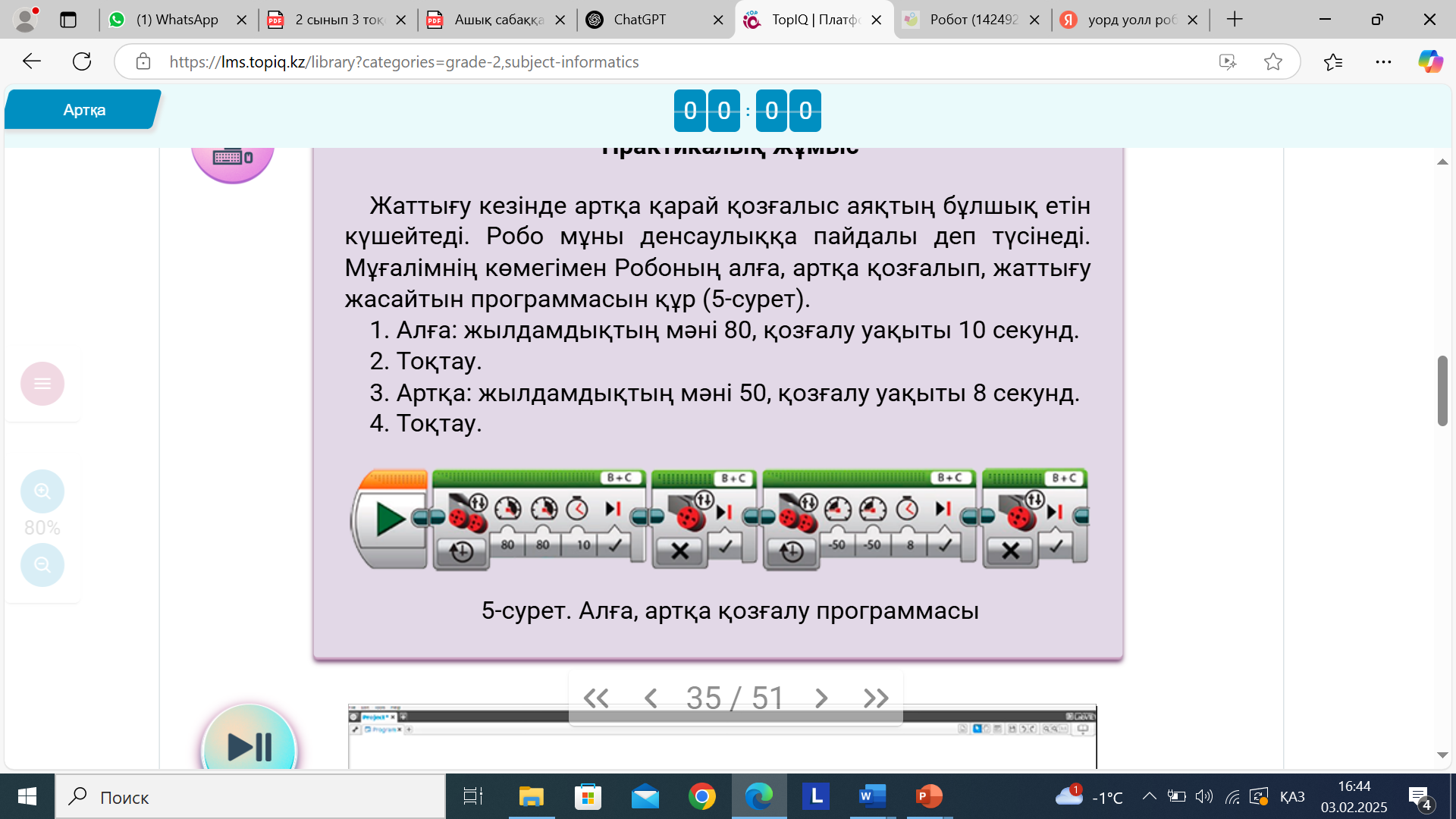Click the address bar URL
Screen dimensions: 1456x819
(x=403, y=62)
